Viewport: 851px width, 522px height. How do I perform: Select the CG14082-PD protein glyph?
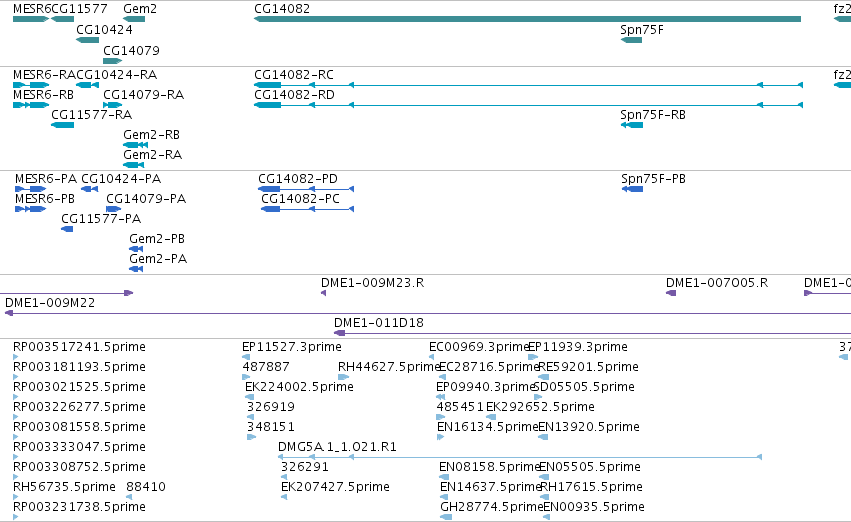[306, 189]
